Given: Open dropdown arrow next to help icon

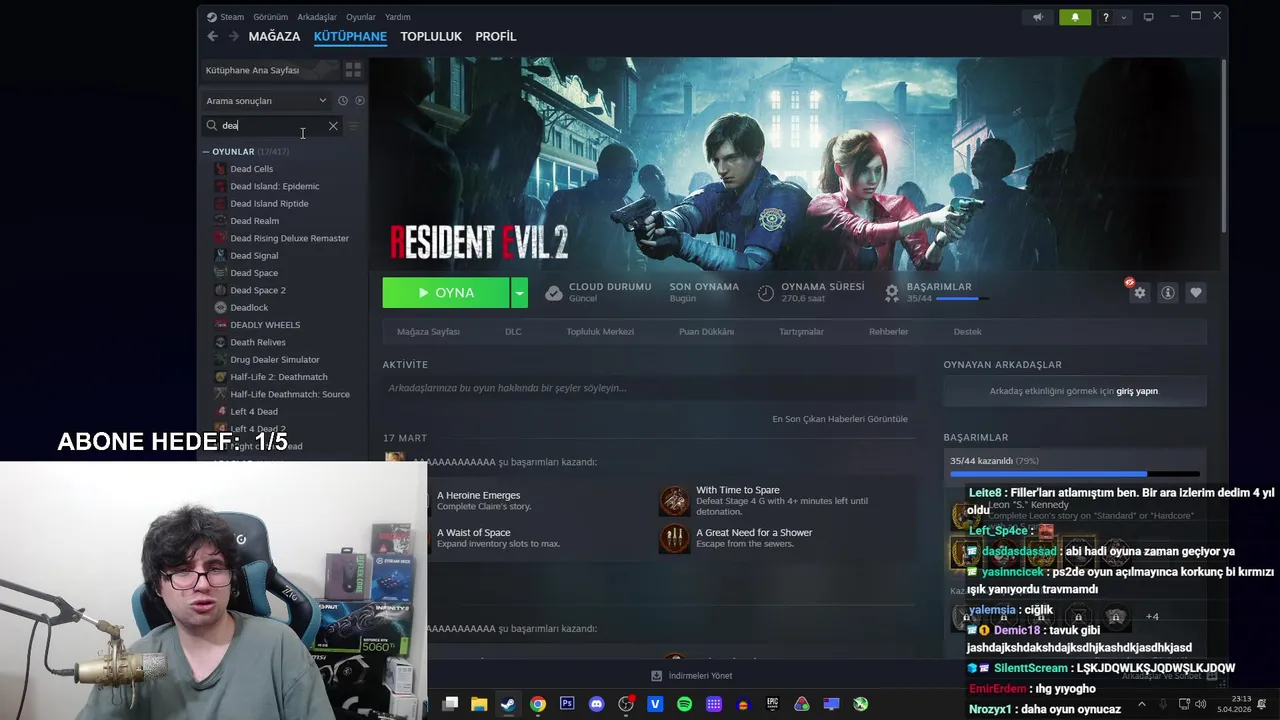Looking at the screenshot, I should 1124,17.
